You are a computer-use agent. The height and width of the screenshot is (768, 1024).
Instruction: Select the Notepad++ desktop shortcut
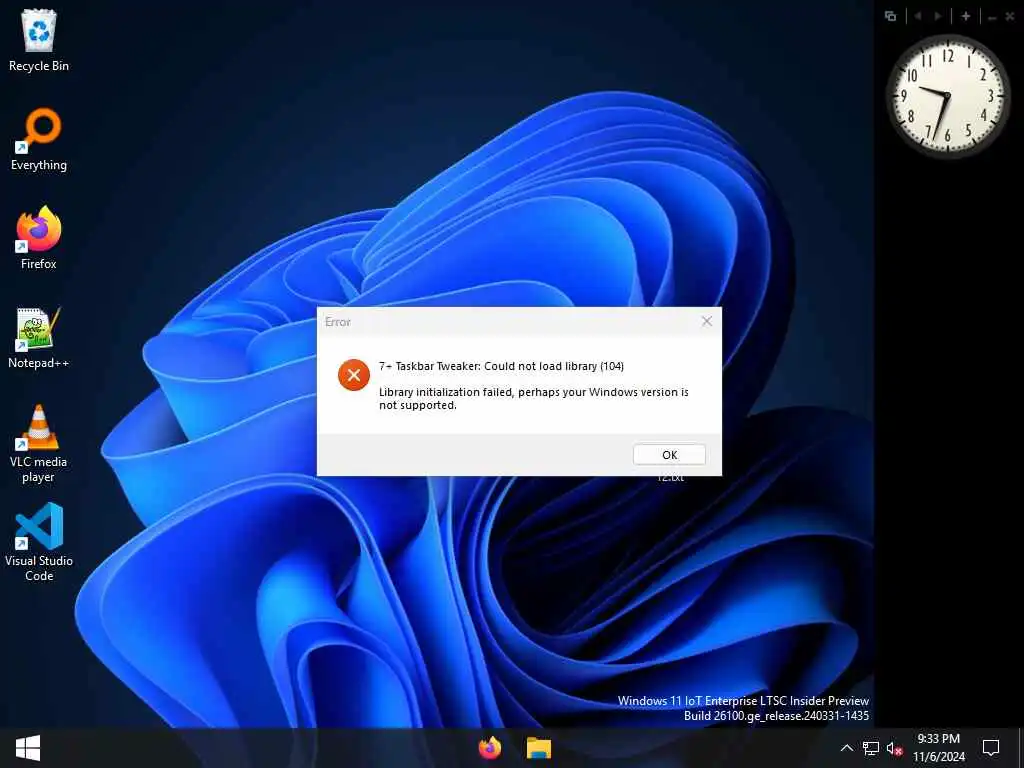coord(39,338)
